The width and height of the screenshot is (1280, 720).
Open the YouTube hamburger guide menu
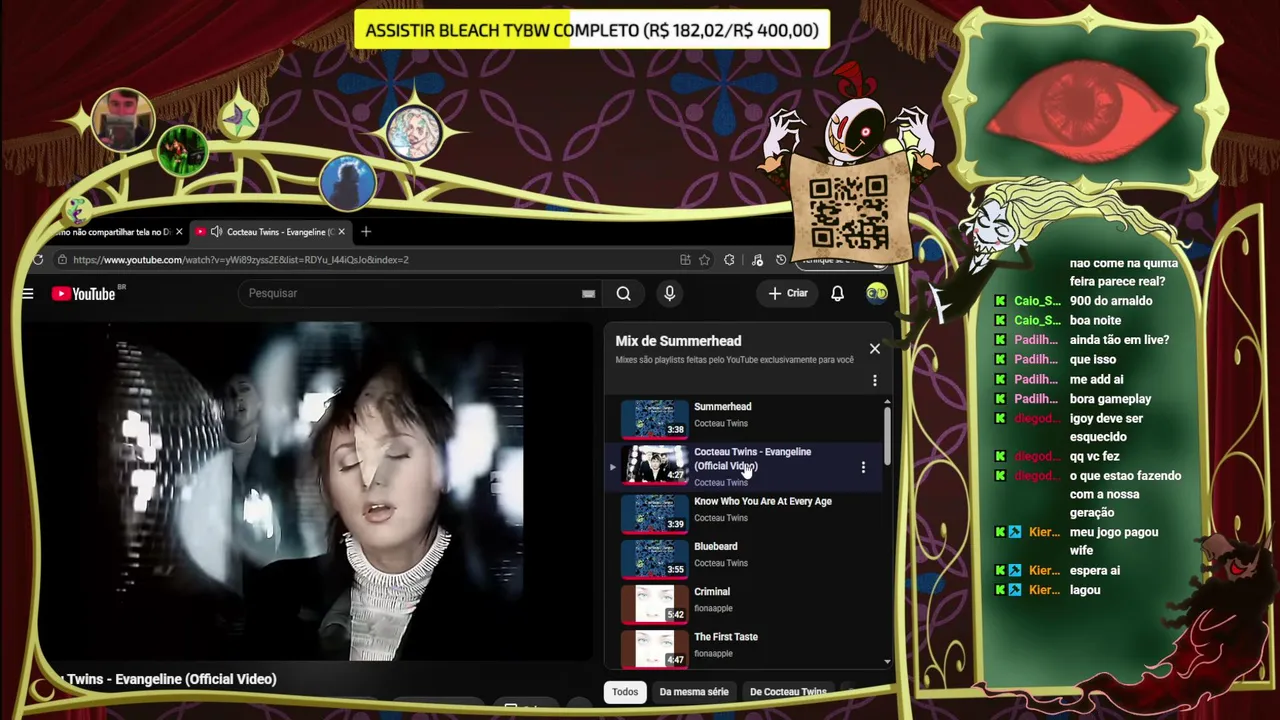28,293
